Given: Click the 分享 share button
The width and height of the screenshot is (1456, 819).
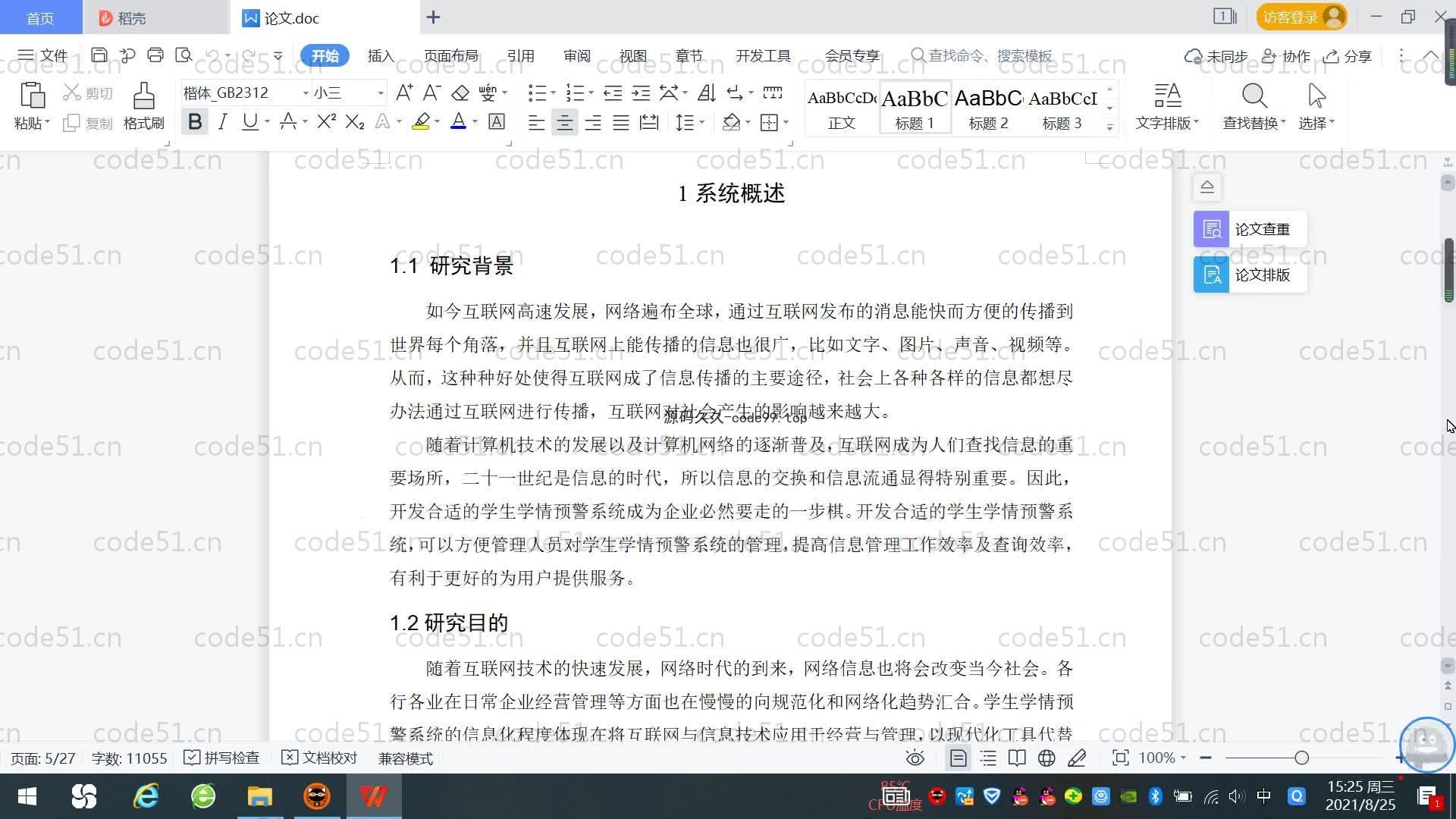Looking at the screenshot, I should coord(1348,56).
